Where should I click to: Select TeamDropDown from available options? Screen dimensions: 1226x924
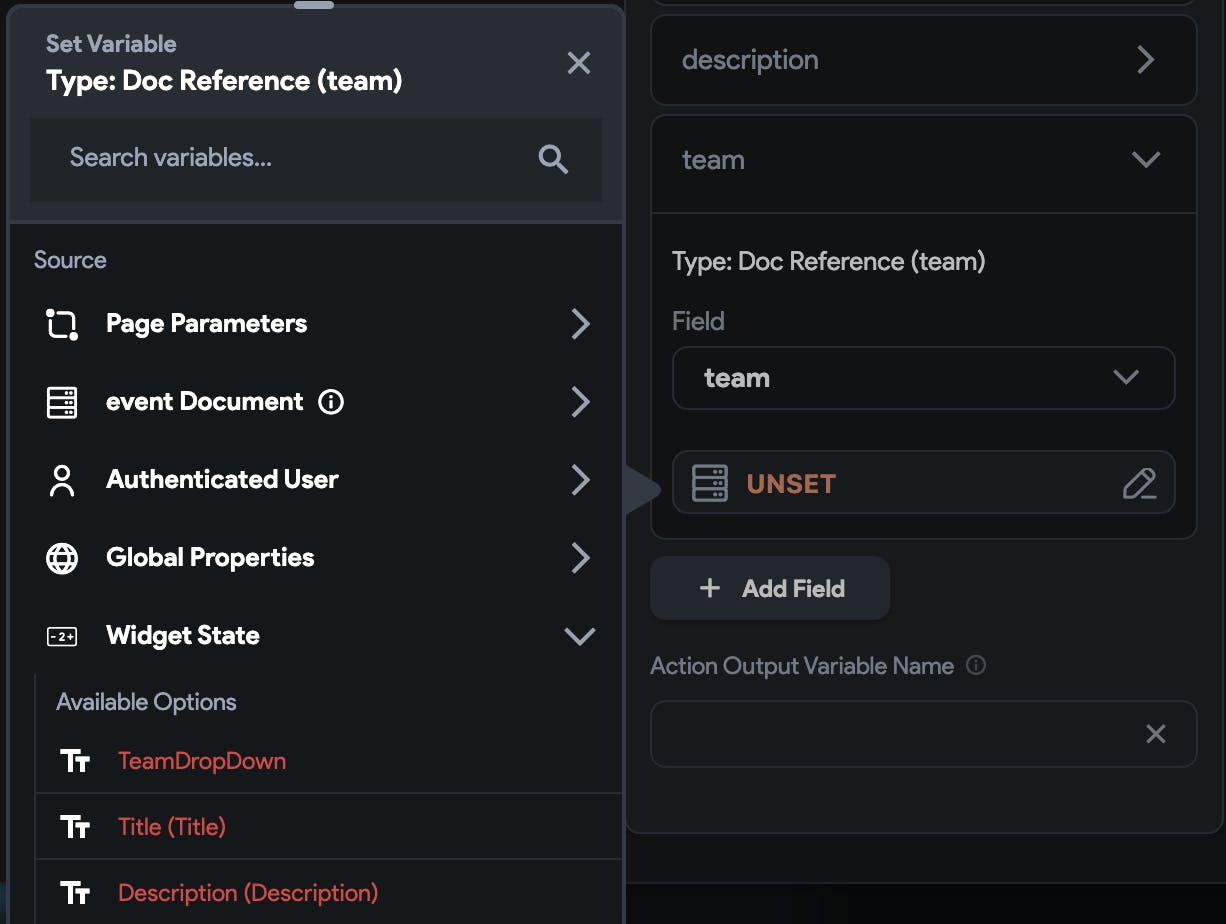pyautogui.click(x=202, y=761)
